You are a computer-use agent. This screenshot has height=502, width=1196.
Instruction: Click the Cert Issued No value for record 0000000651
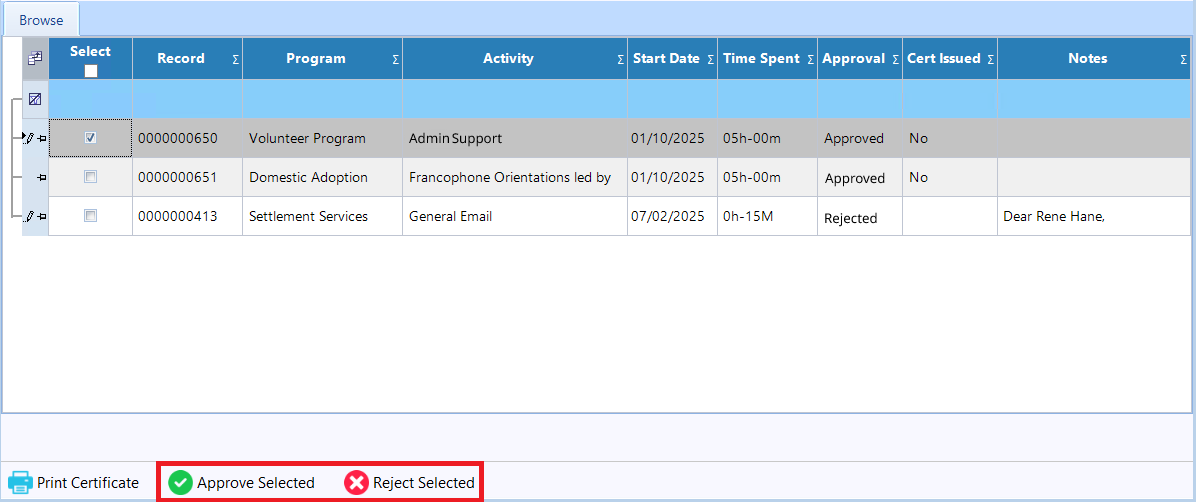click(x=950, y=178)
